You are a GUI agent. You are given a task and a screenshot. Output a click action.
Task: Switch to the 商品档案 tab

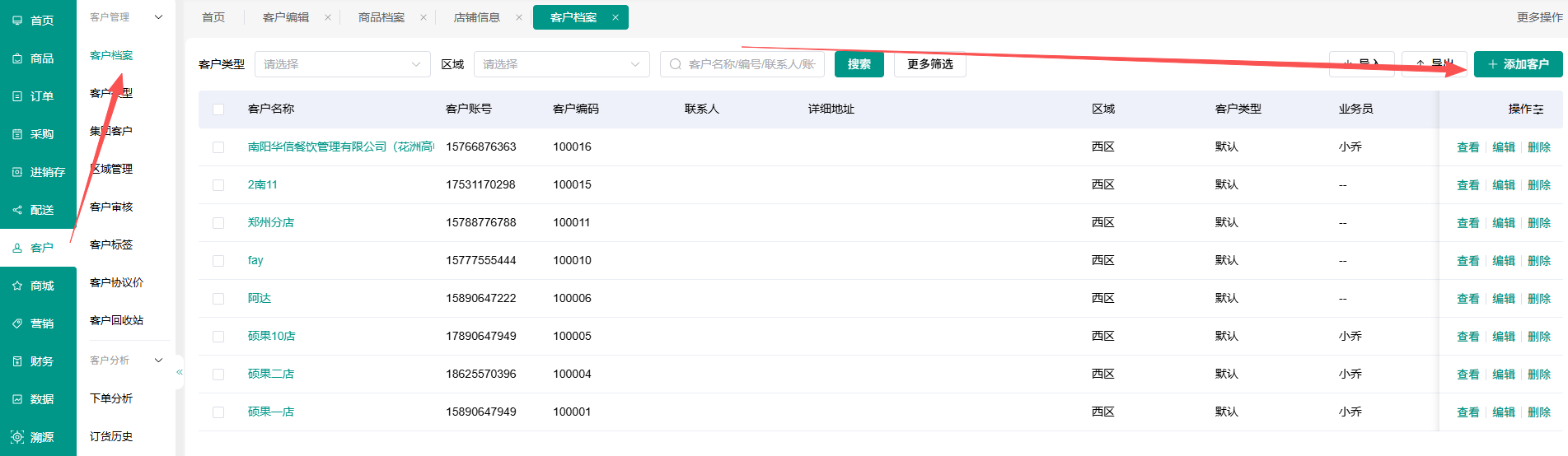[x=381, y=17]
